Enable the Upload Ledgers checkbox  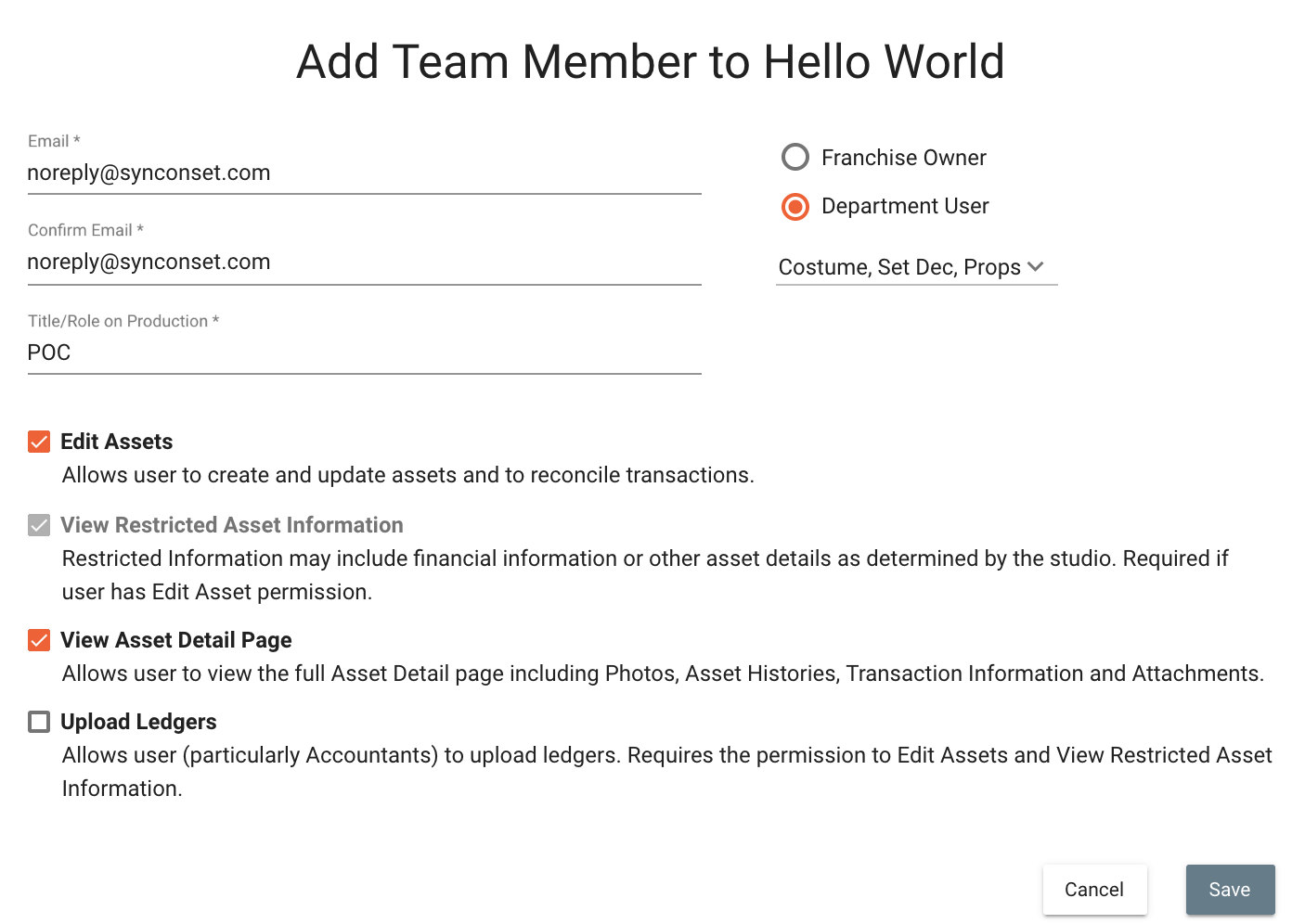coord(39,722)
